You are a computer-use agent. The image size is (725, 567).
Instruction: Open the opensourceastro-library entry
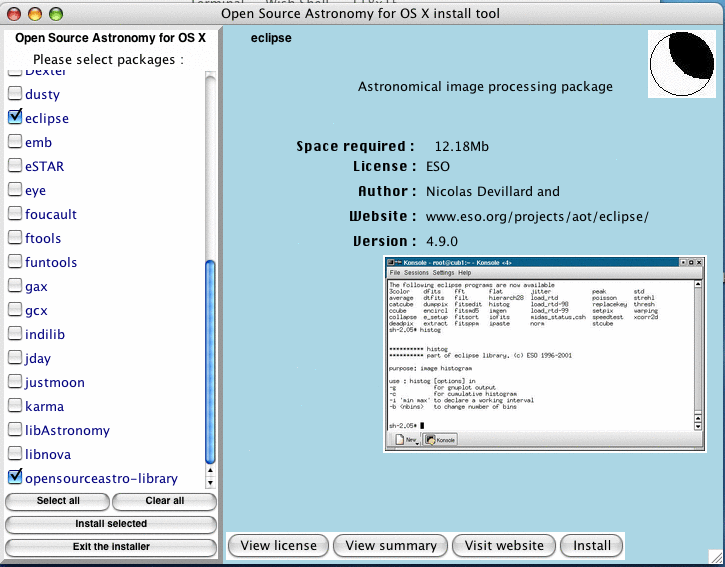(101, 479)
